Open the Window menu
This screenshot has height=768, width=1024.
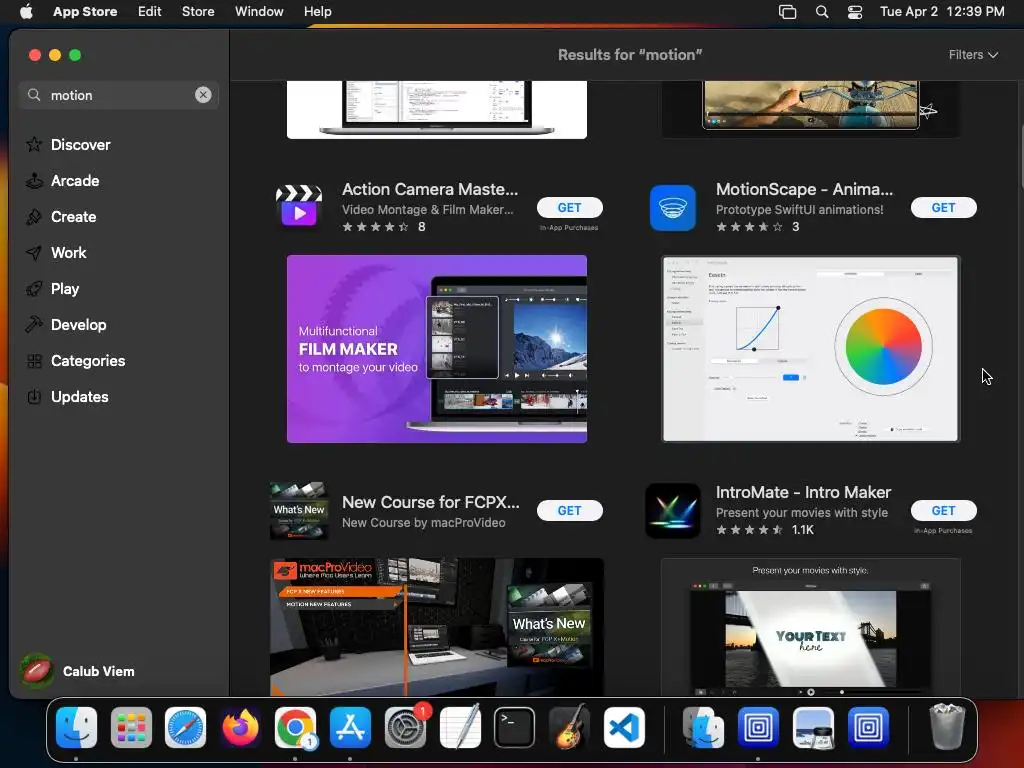[259, 12]
